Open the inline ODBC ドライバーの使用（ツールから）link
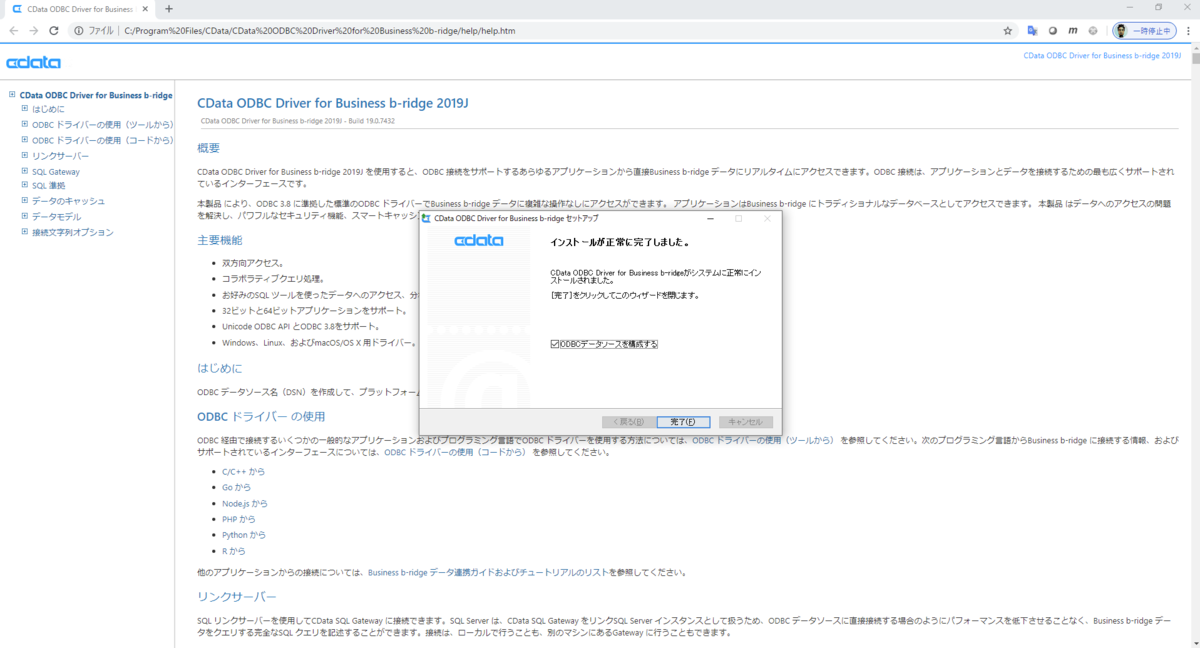 (763, 440)
